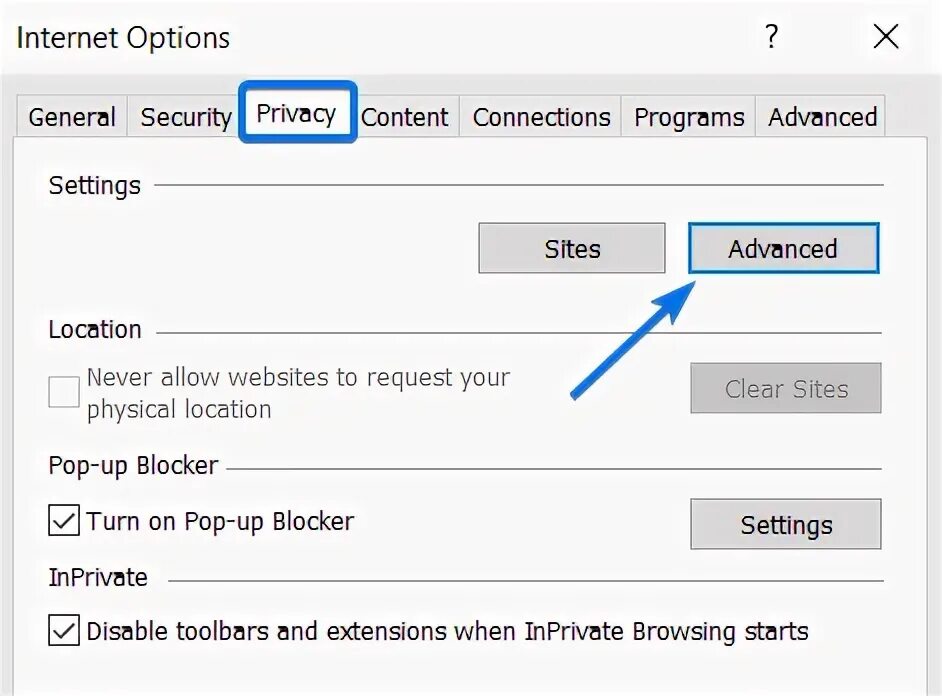Click the Internet Options title bar text
The image size is (942, 696).
pyautogui.click(x=124, y=38)
